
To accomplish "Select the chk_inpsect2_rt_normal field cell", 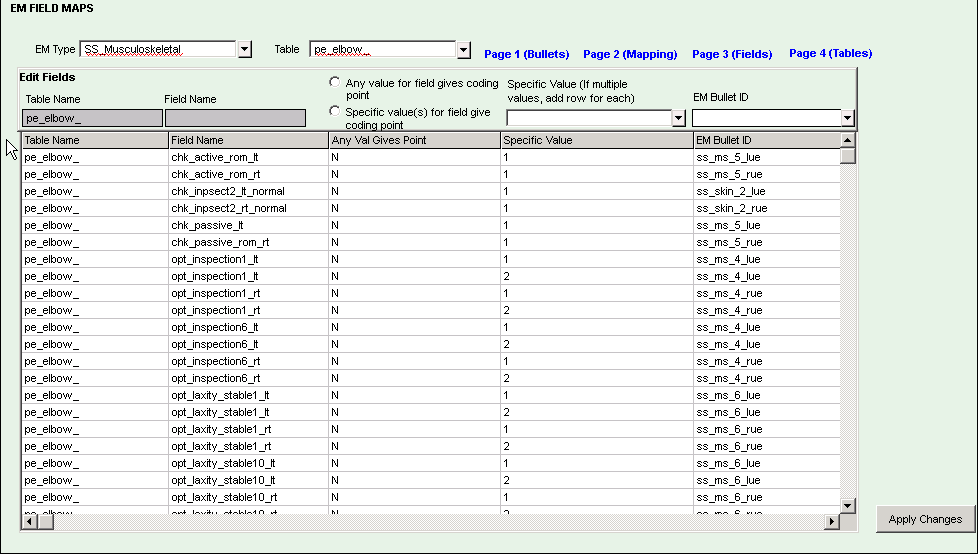I will click(248, 208).
